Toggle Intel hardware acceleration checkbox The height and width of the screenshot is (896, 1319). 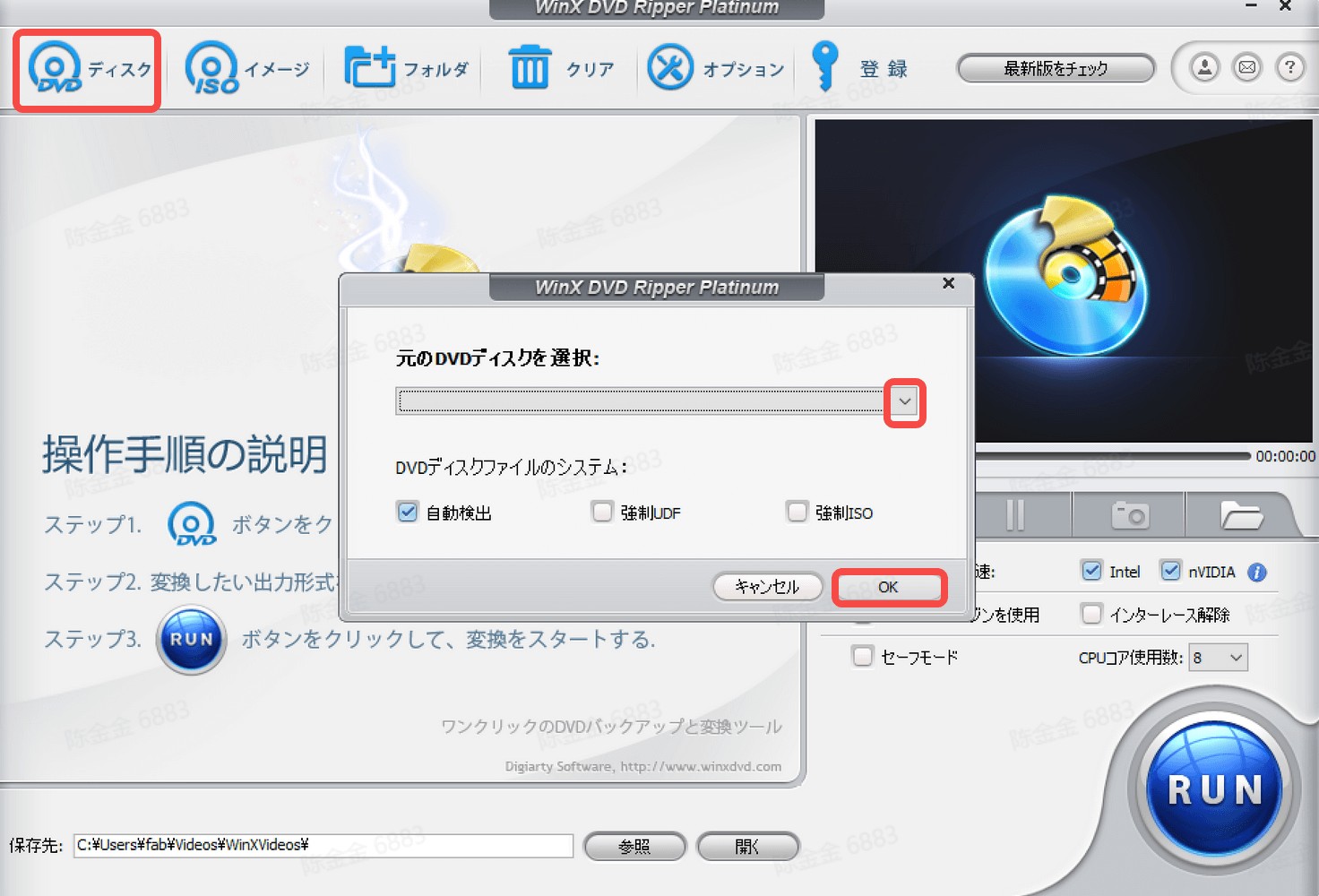click(x=1091, y=571)
